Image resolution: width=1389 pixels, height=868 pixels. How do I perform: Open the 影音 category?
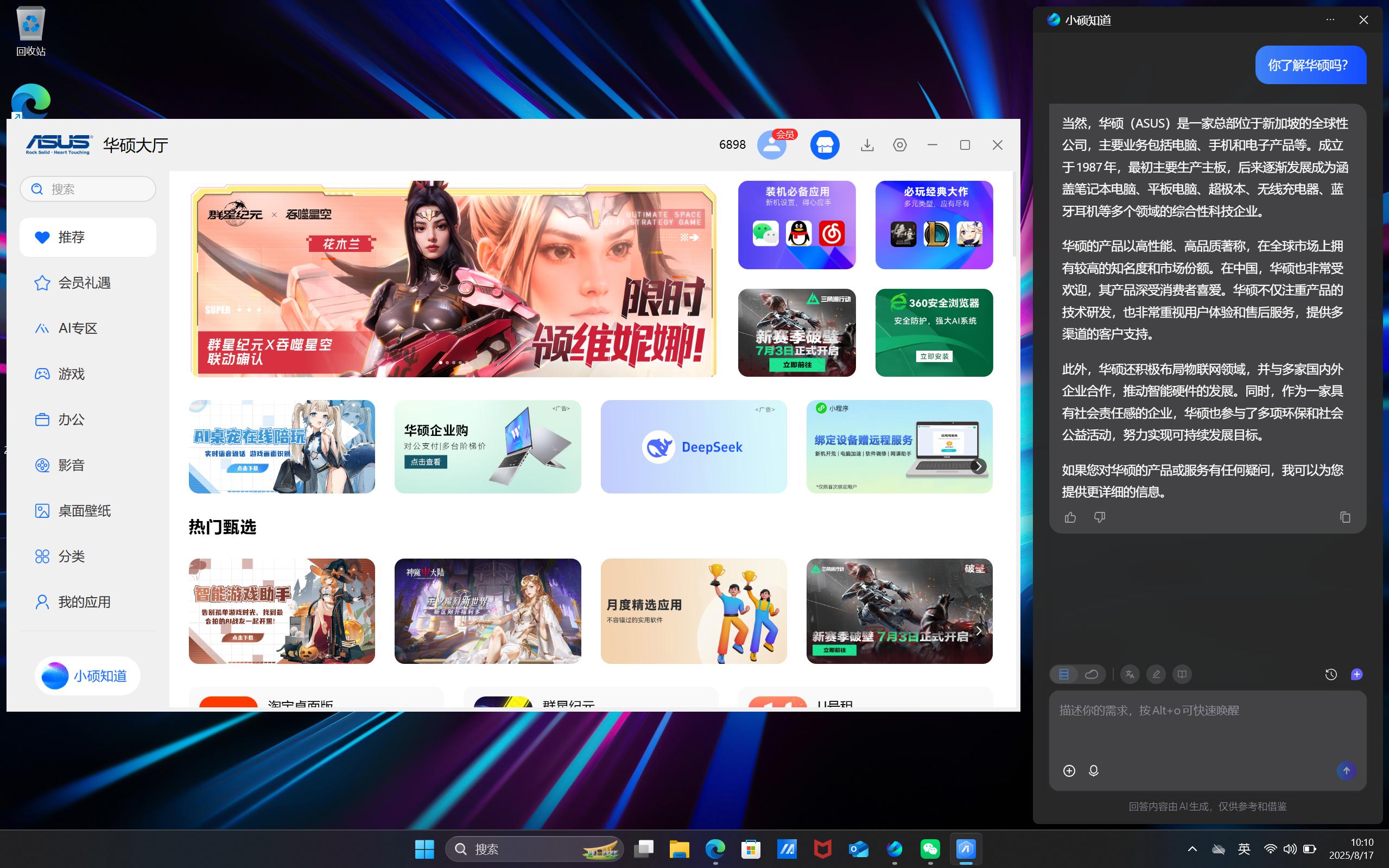[x=88, y=465]
